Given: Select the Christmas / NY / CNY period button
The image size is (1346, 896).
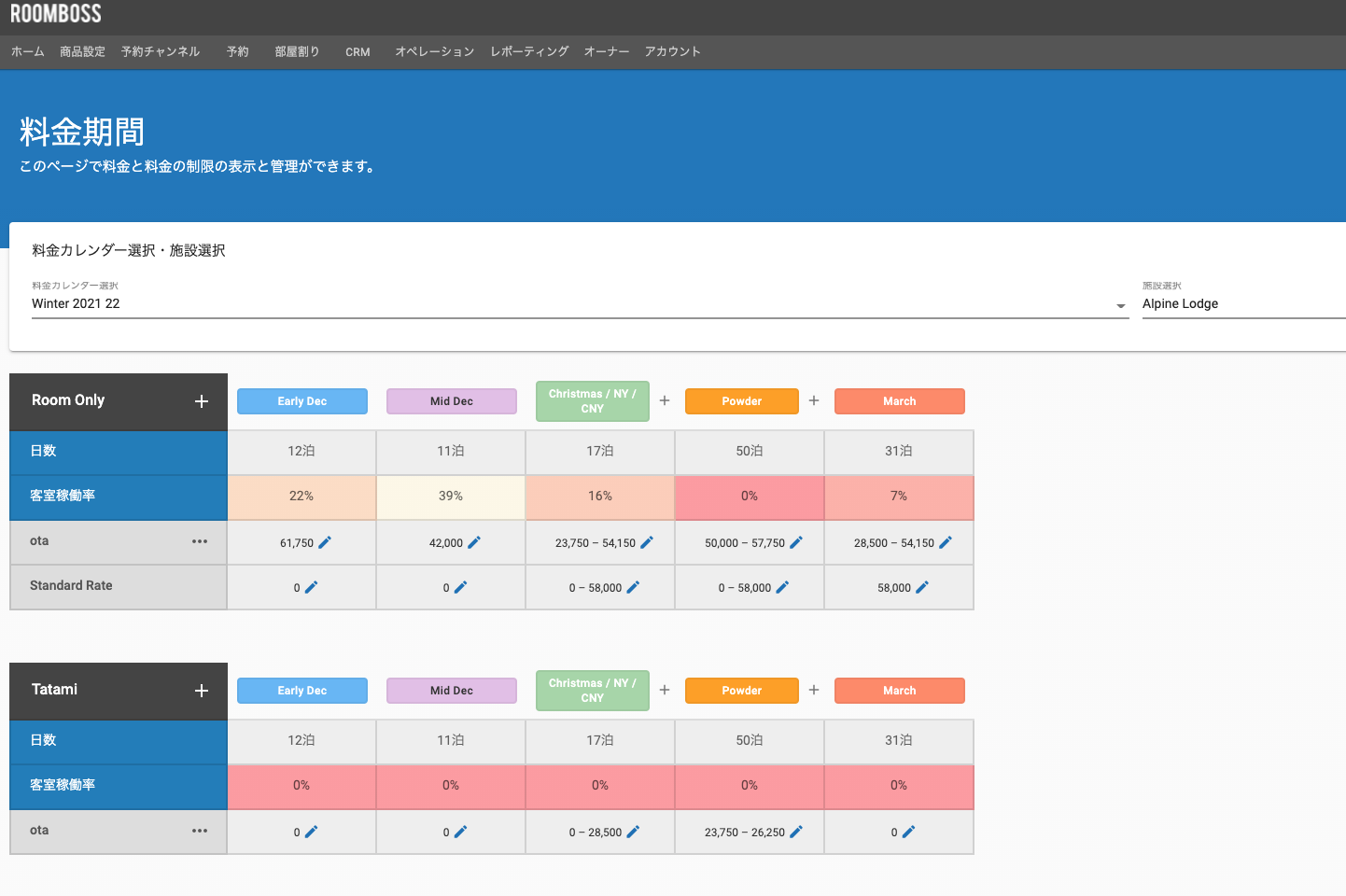Looking at the screenshot, I should click(x=592, y=400).
